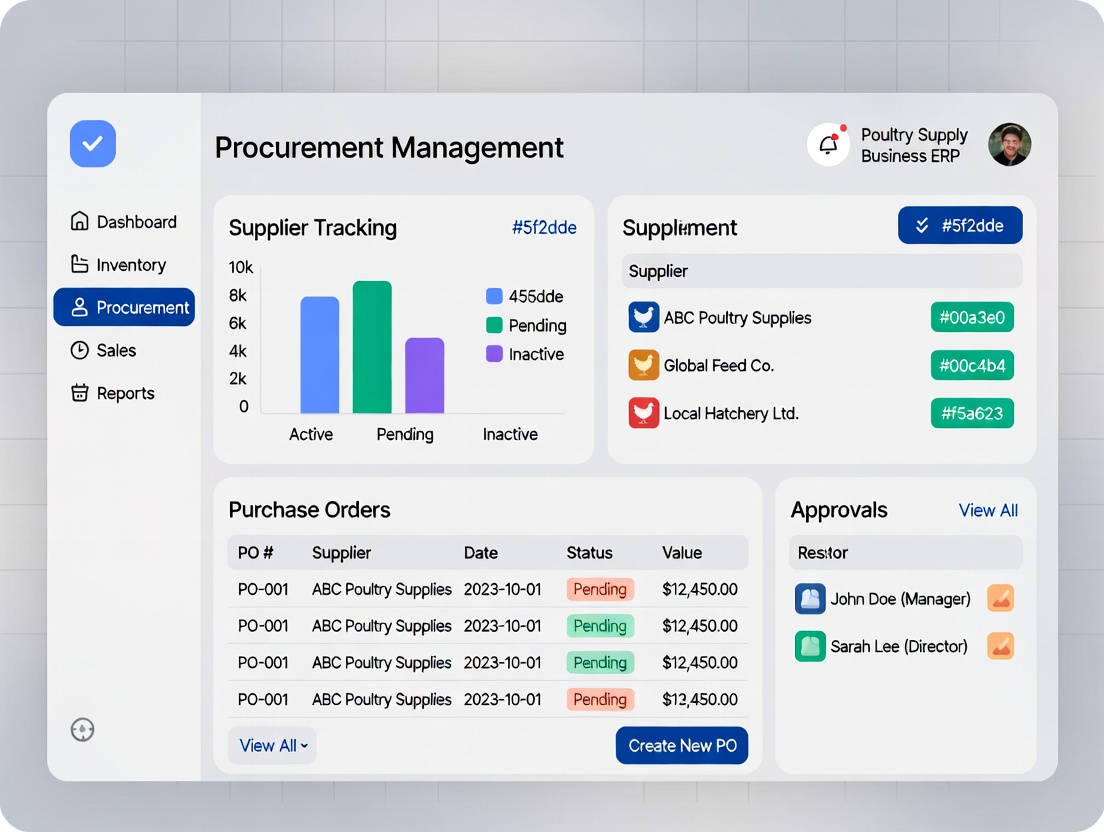
Task: Expand the View All dropdown under Purchase Orders
Action: [273, 746]
